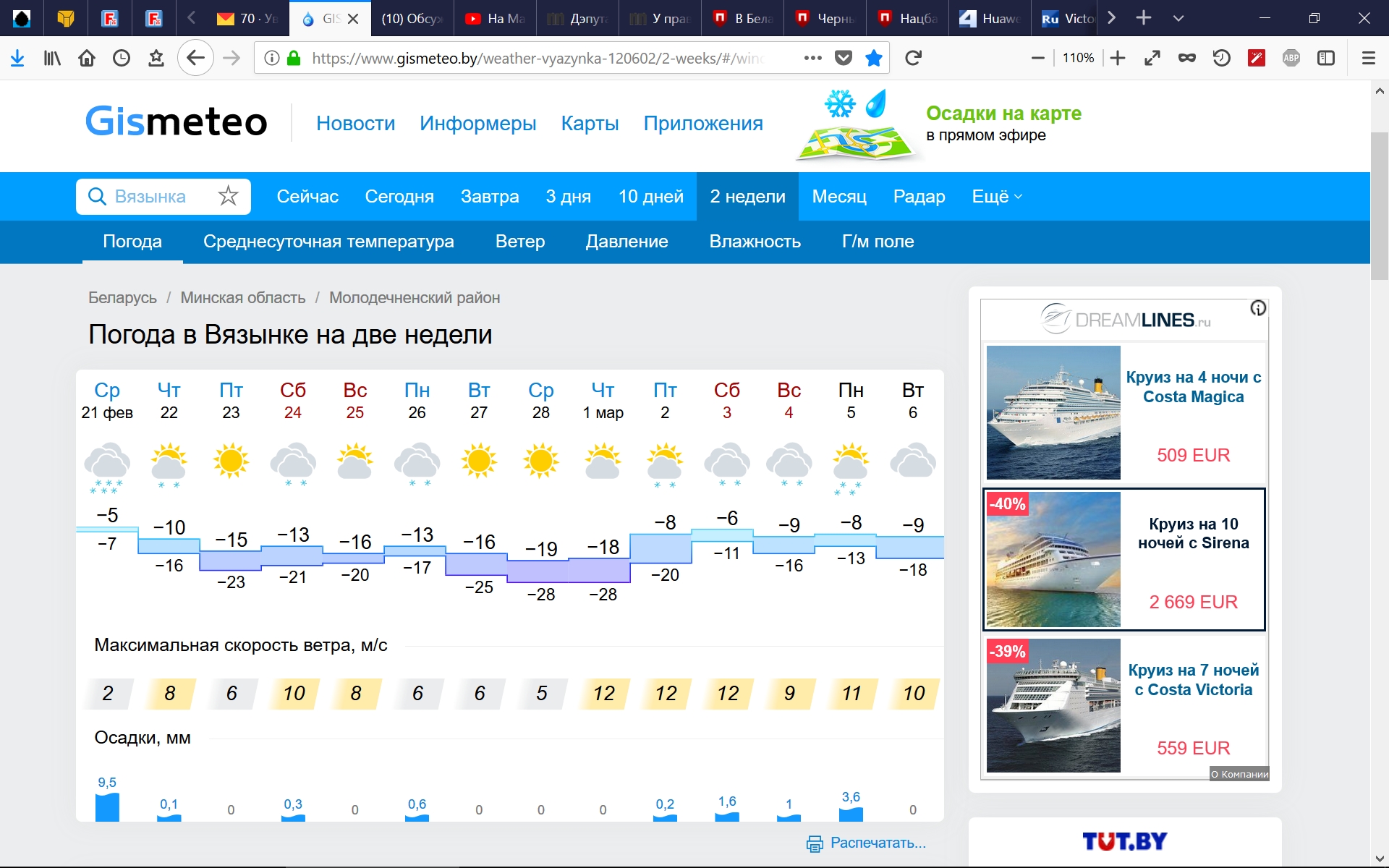The image size is (1389, 868).
Task: Open the print icon next to Распечатать
Action: [815, 843]
